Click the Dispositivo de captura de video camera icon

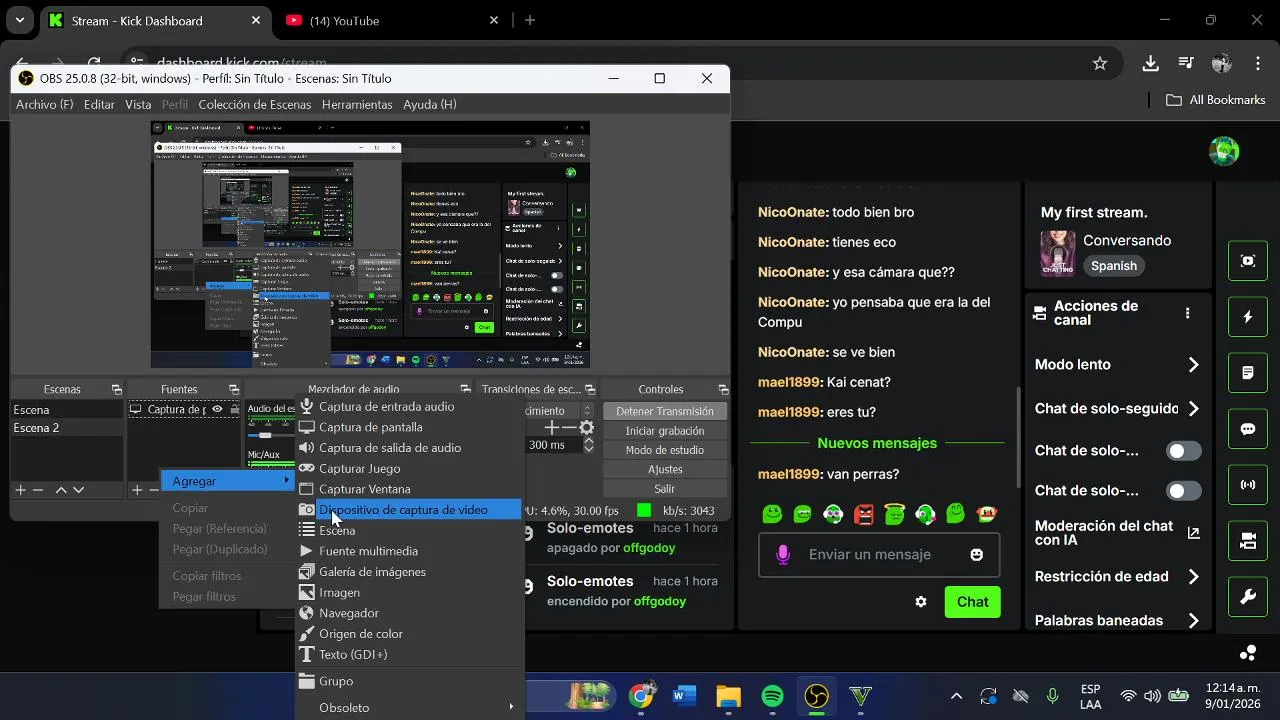[307, 510]
